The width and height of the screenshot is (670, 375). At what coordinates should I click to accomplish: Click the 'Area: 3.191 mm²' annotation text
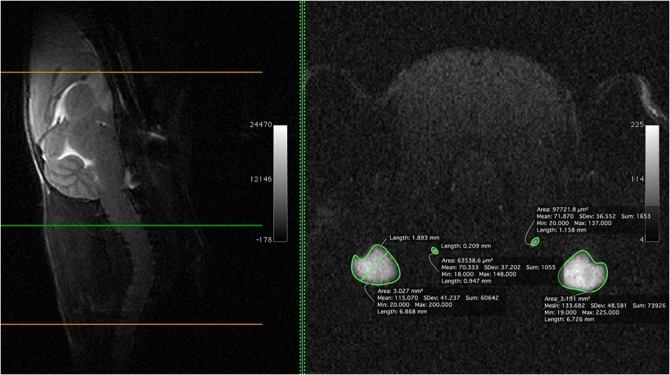pyautogui.click(x=567, y=299)
